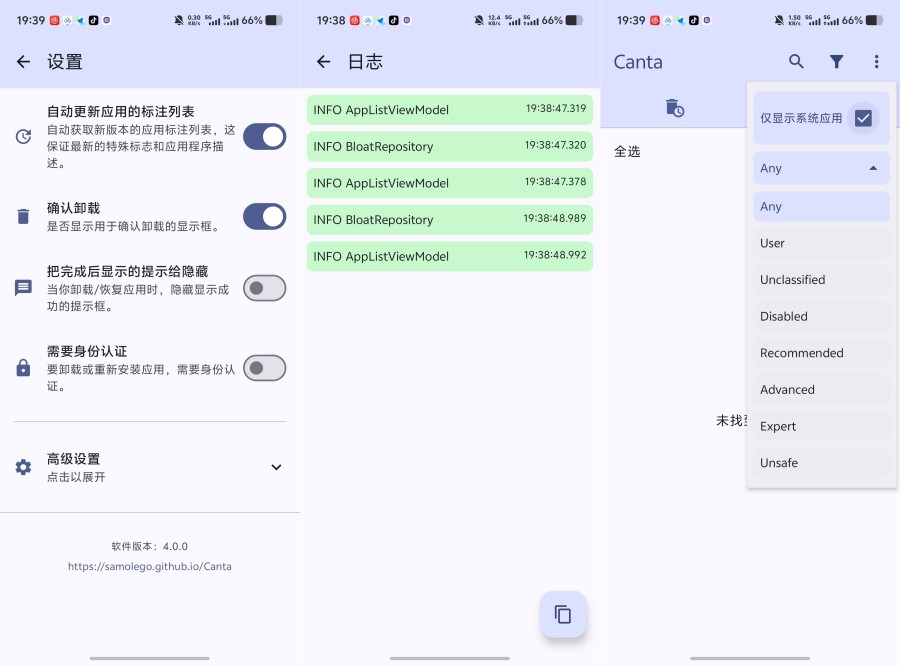
Task: Open the samolego.github.io/Canta link
Action: (150, 566)
